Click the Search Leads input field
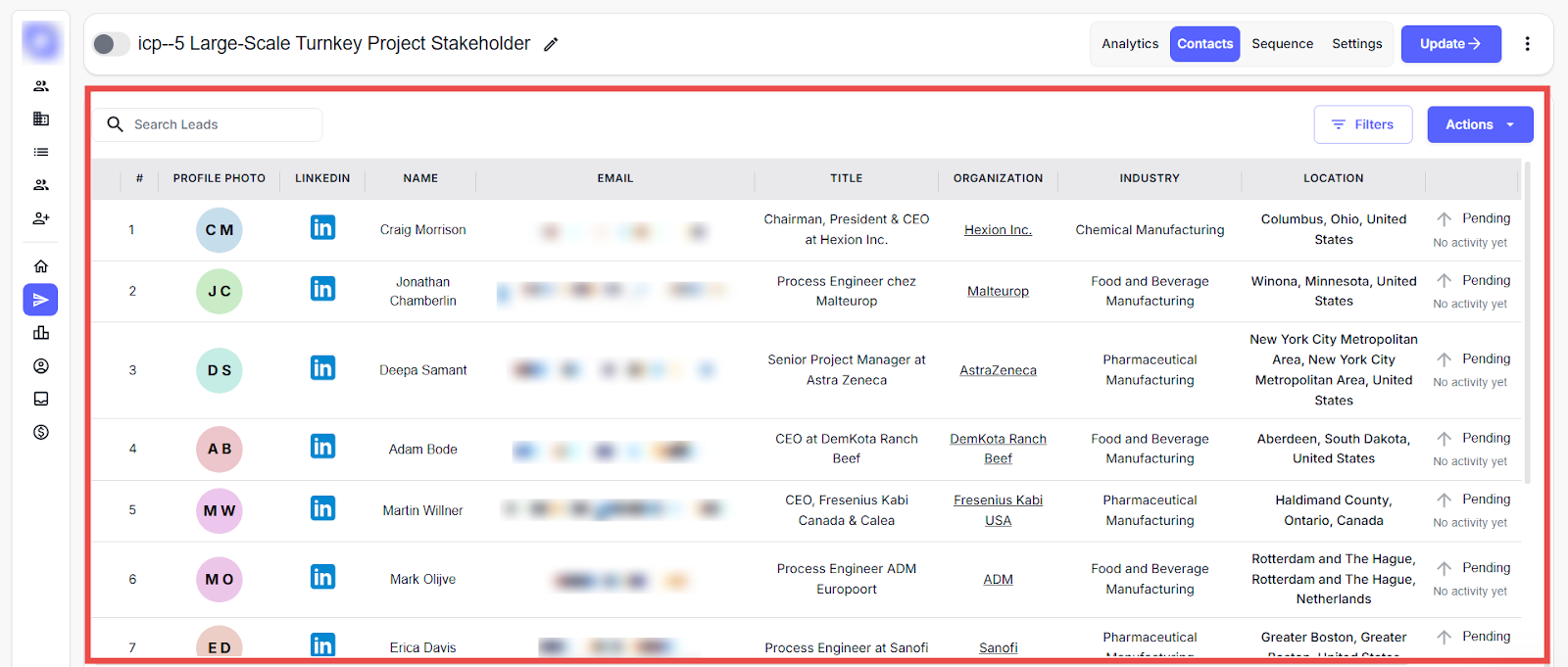This screenshot has height=667, width=1568. click(x=220, y=124)
